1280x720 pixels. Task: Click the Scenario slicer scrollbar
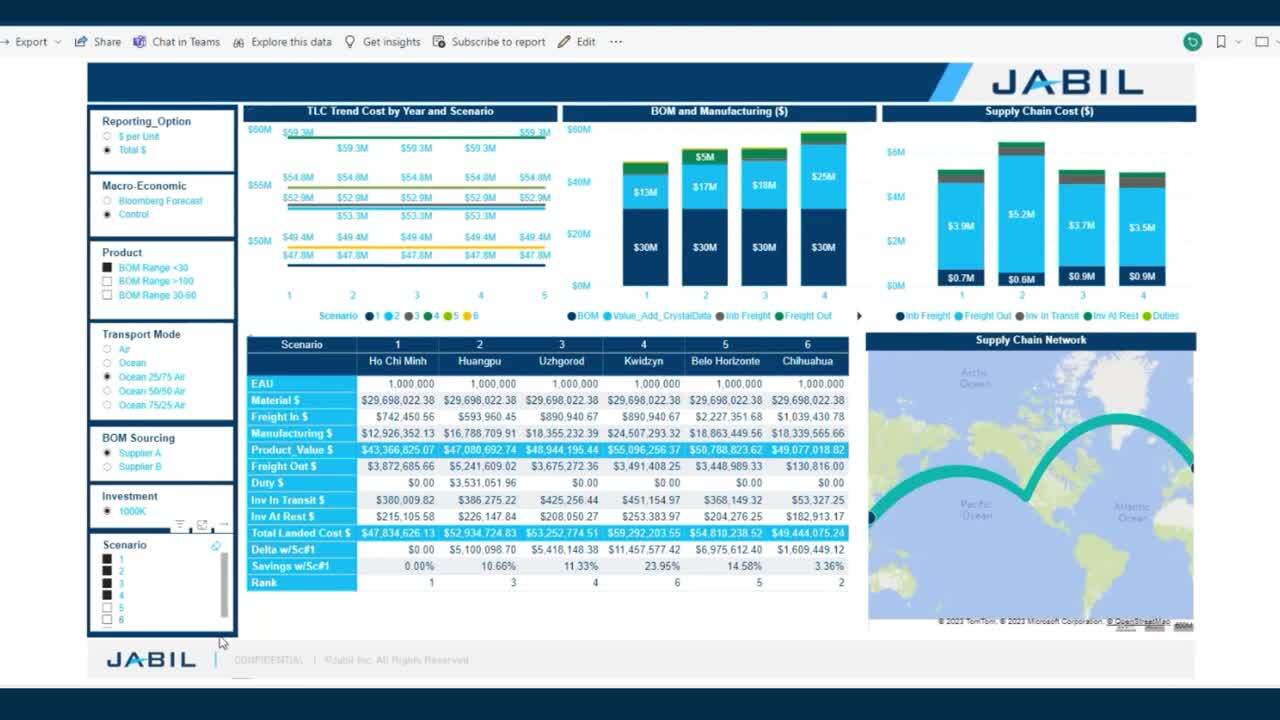224,584
